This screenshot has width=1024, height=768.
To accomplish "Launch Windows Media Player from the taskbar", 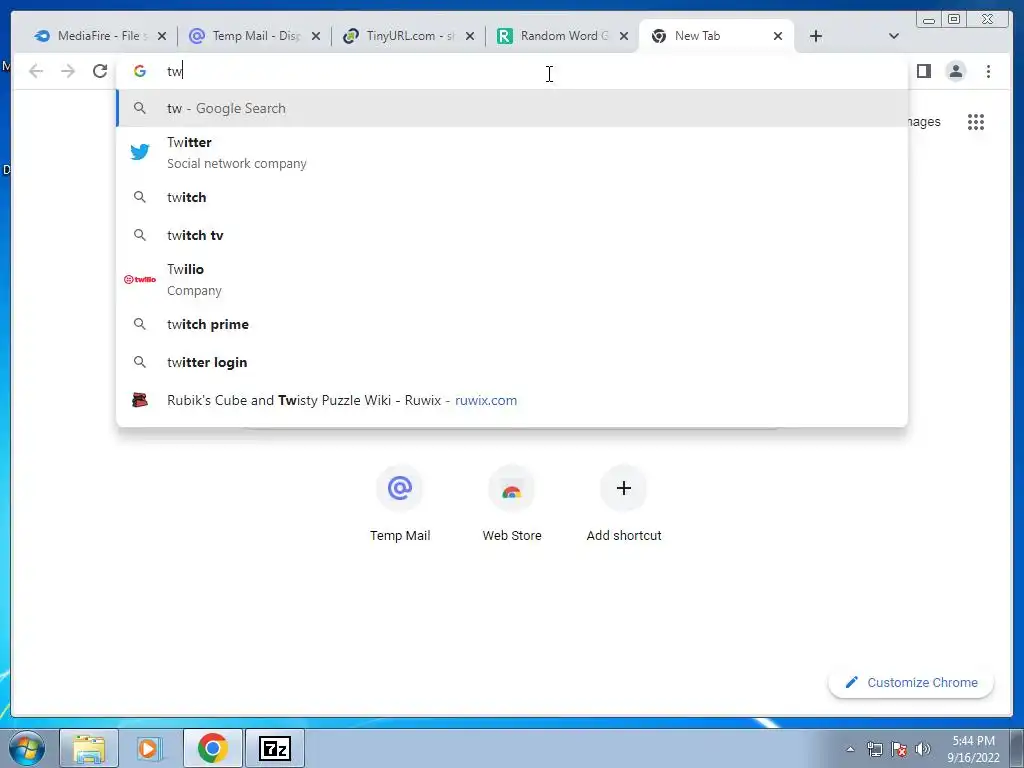I will tap(150, 748).
